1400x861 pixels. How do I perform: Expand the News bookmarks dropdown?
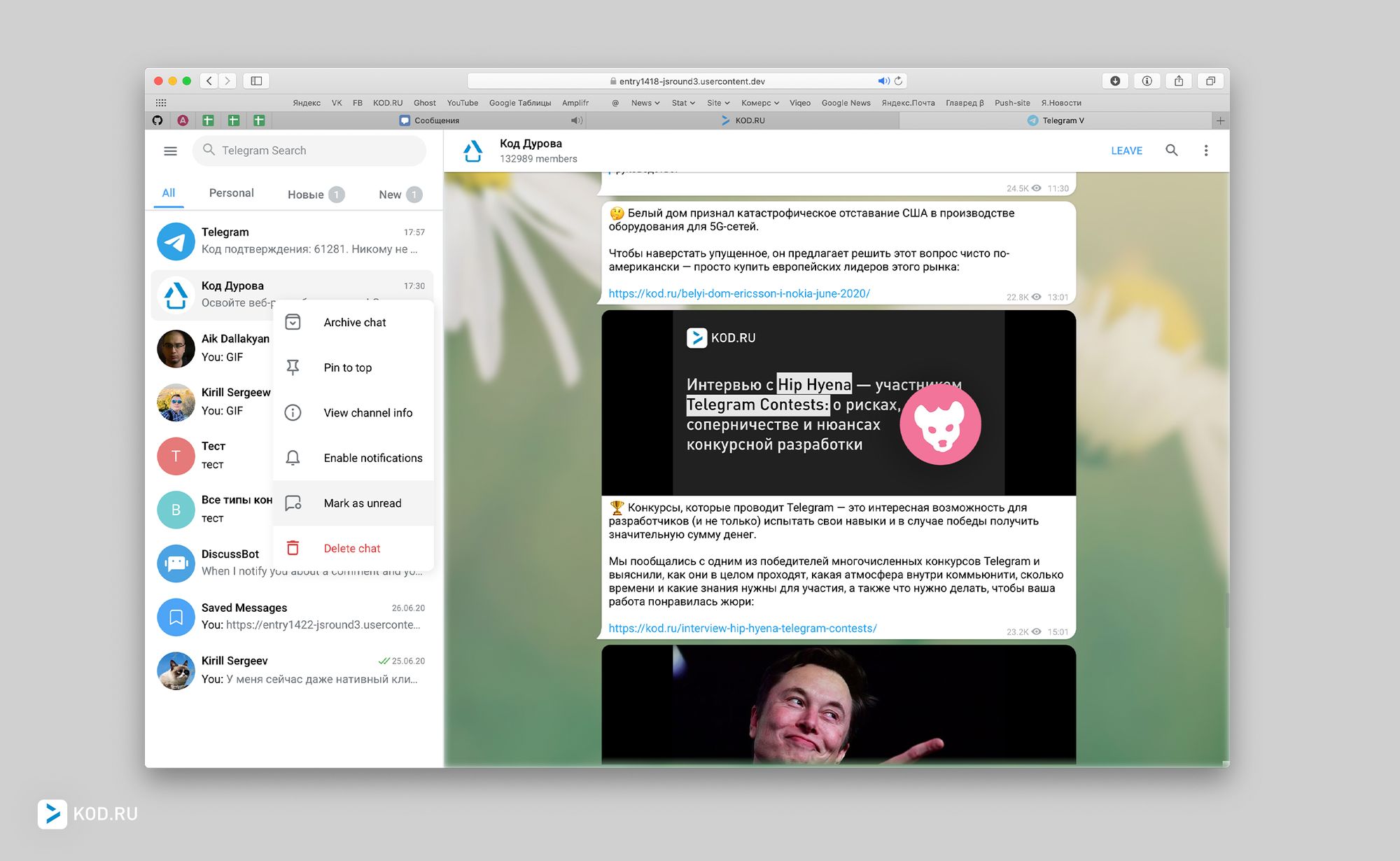[645, 103]
